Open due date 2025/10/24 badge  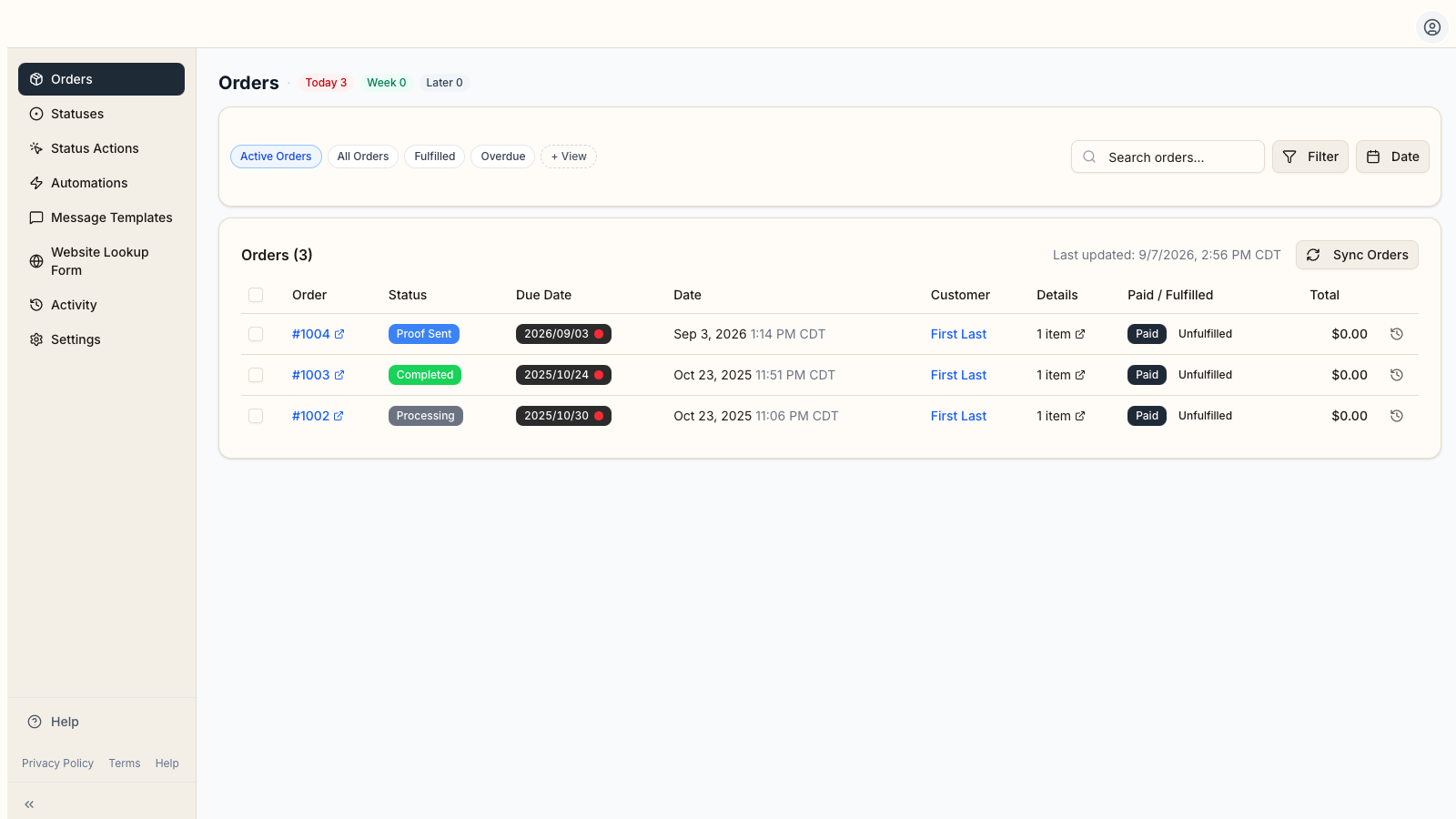563,375
